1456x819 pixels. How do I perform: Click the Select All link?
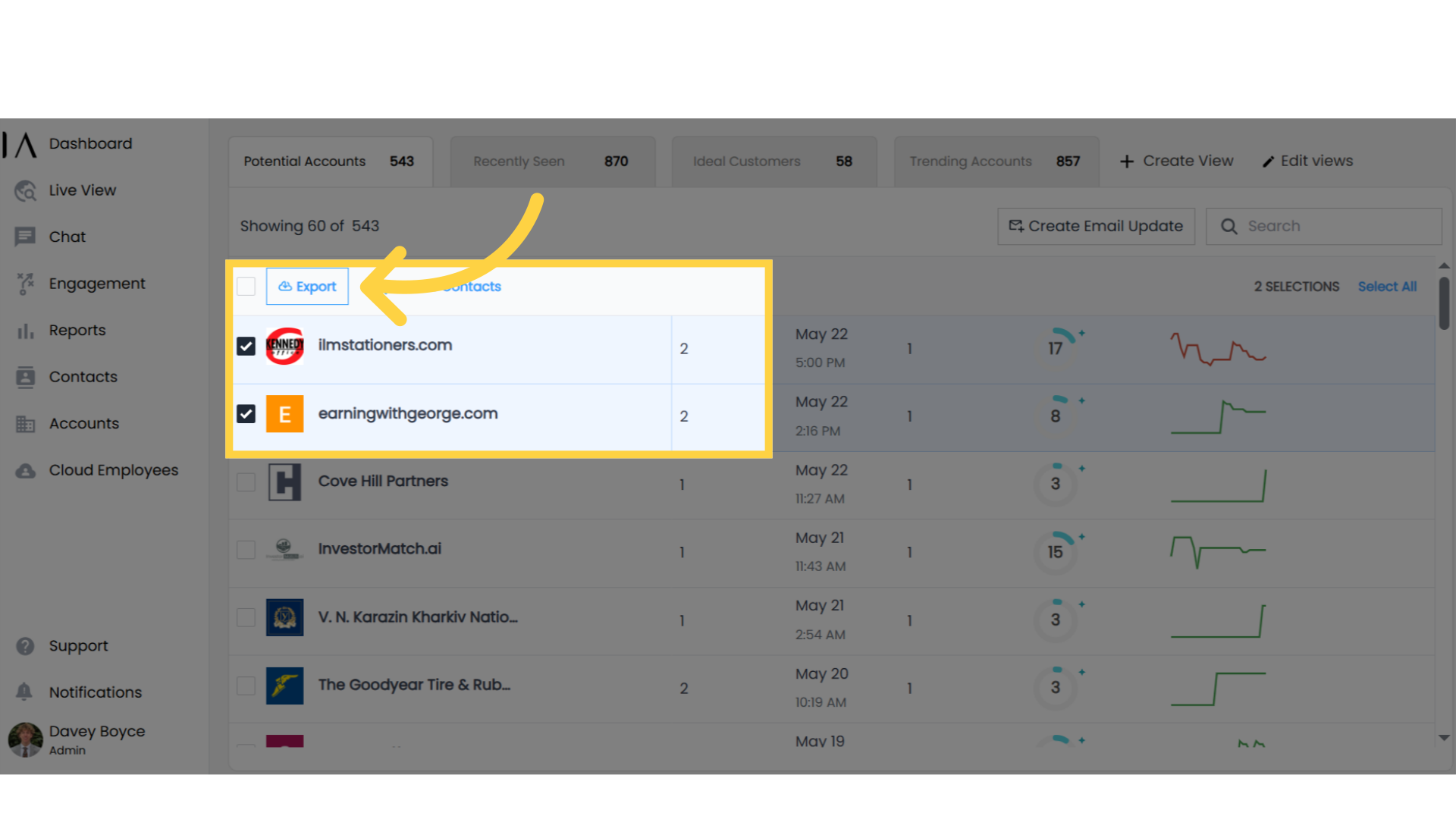pyautogui.click(x=1387, y=287)
